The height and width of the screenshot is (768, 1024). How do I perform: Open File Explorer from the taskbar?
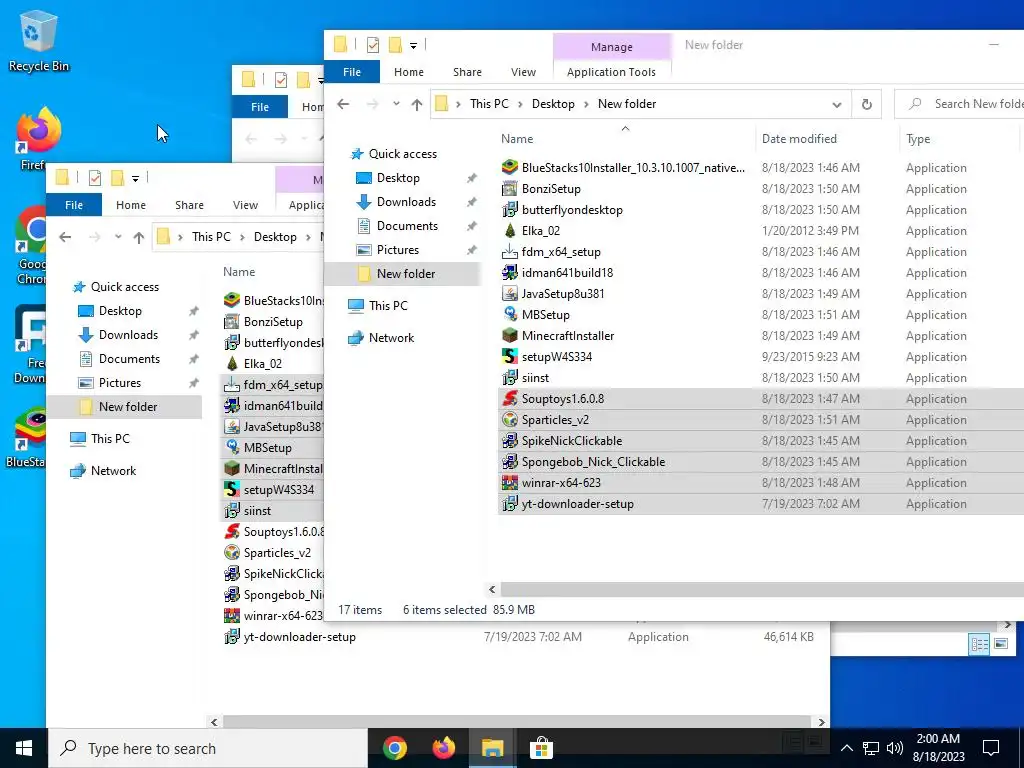(492, 748)
